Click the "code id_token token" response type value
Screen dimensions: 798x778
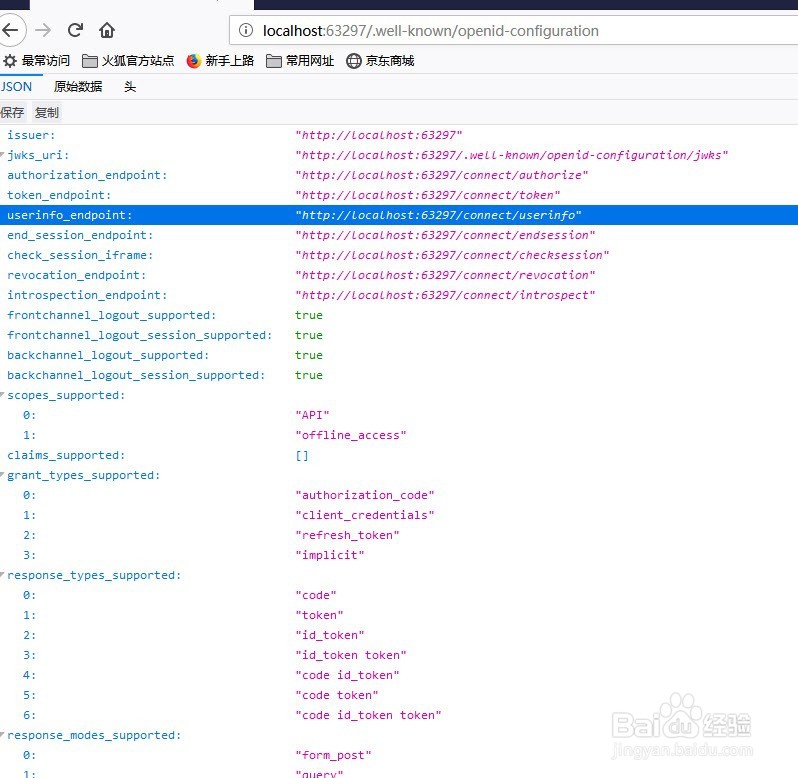pyautogui.click(x=368, y=715)
